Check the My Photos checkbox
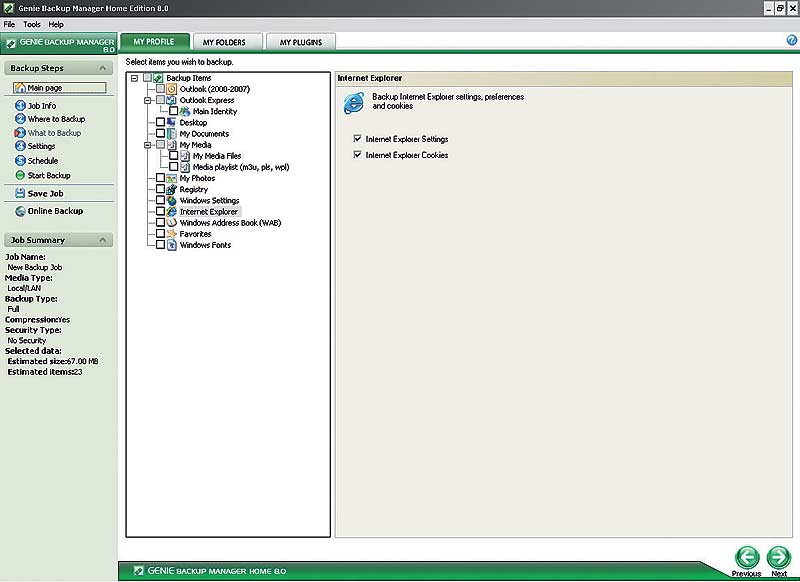Screen dimensions: 800x582 pyautogui.click(x=160, y=178)
